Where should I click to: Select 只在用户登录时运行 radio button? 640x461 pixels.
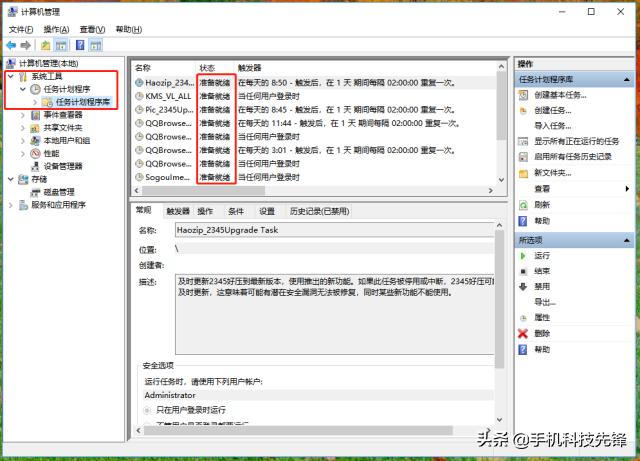pos(147,410)
